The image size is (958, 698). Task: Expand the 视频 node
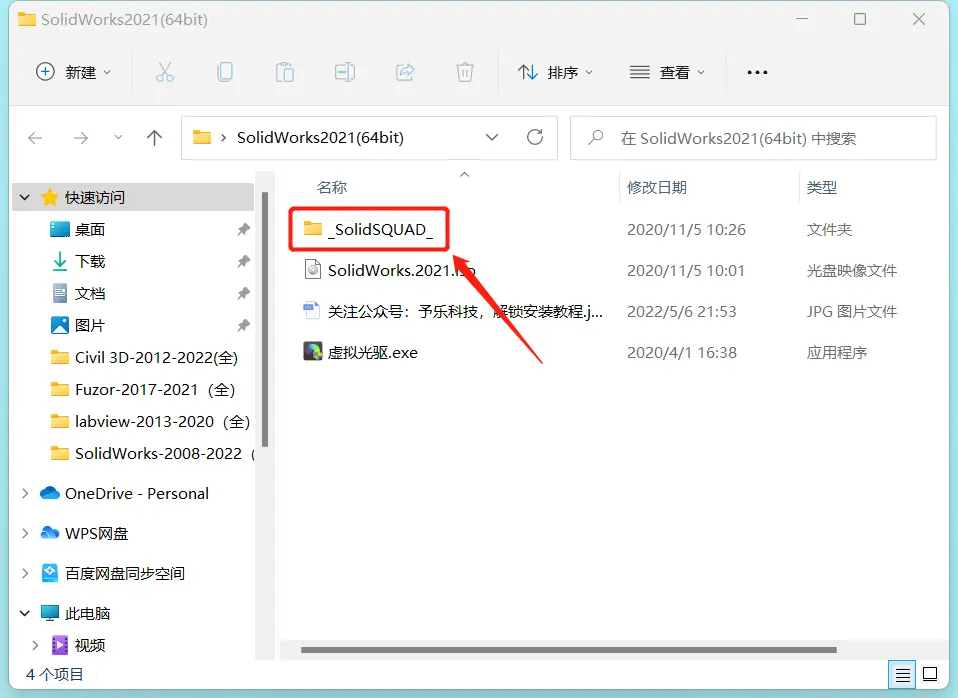[35, 645]
